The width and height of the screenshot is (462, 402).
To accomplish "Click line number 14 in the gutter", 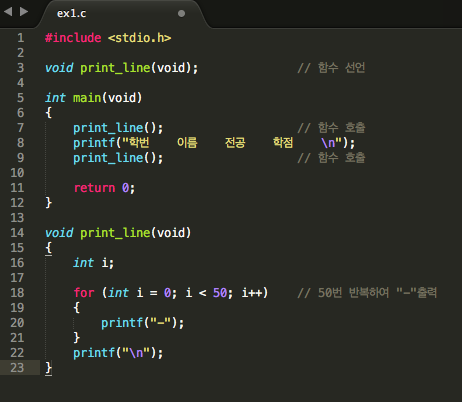I will click(x=17, y=233).
